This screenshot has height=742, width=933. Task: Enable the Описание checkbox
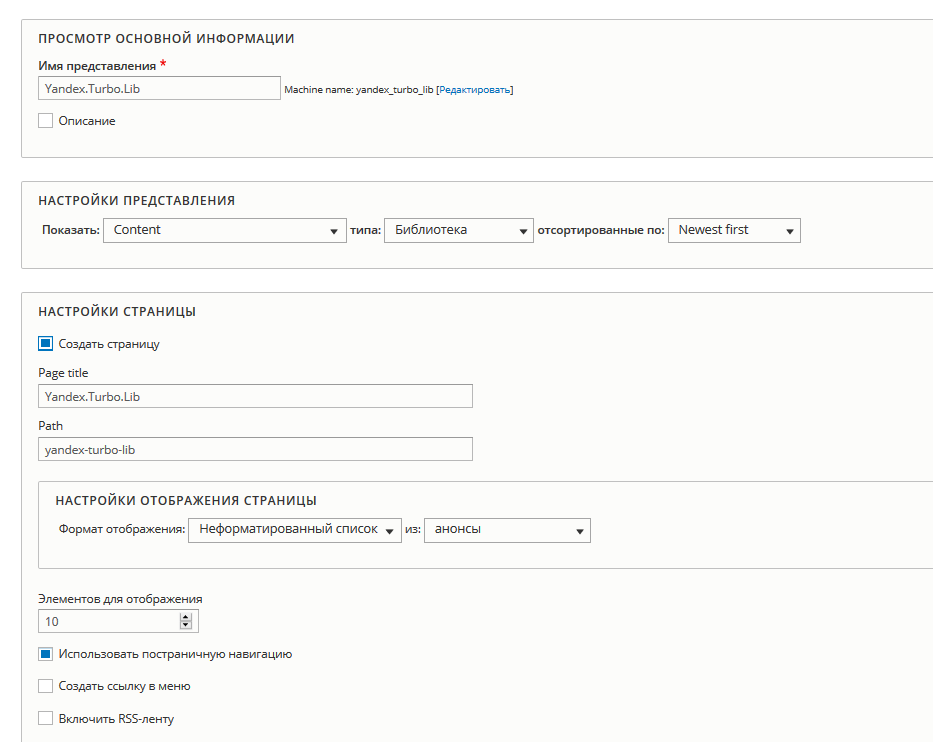coord(45,121)
